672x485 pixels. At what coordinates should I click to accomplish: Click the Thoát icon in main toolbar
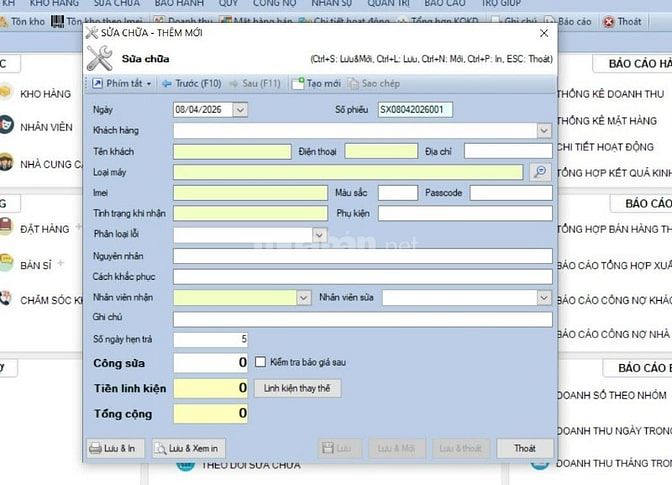coord(609,22)
